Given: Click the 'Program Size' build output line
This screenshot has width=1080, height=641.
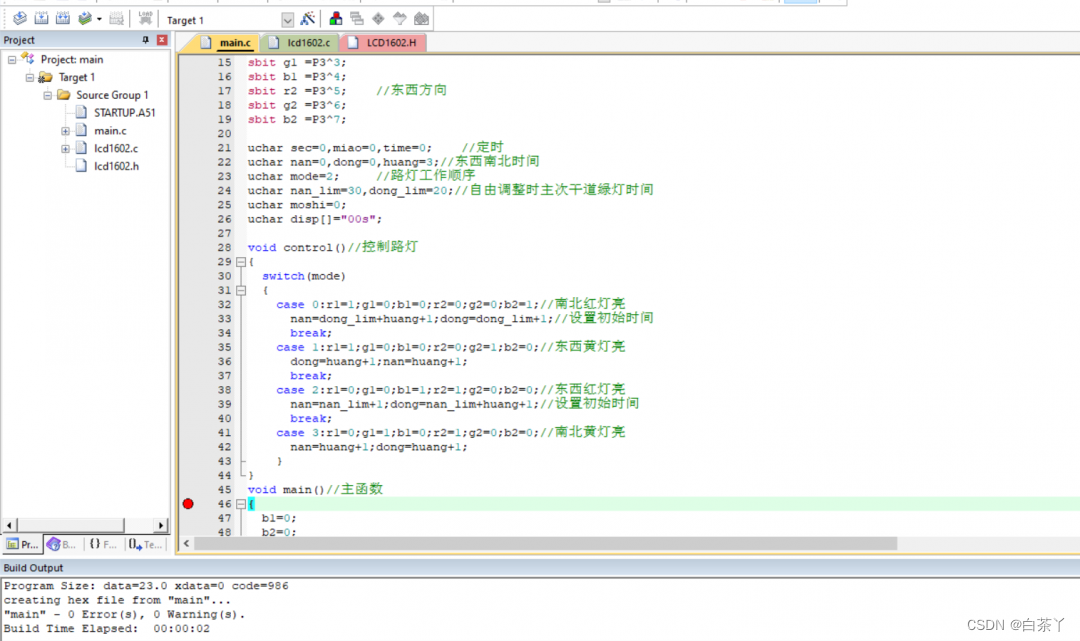Looking at the screenshot, I should click(x=146, y=586).
